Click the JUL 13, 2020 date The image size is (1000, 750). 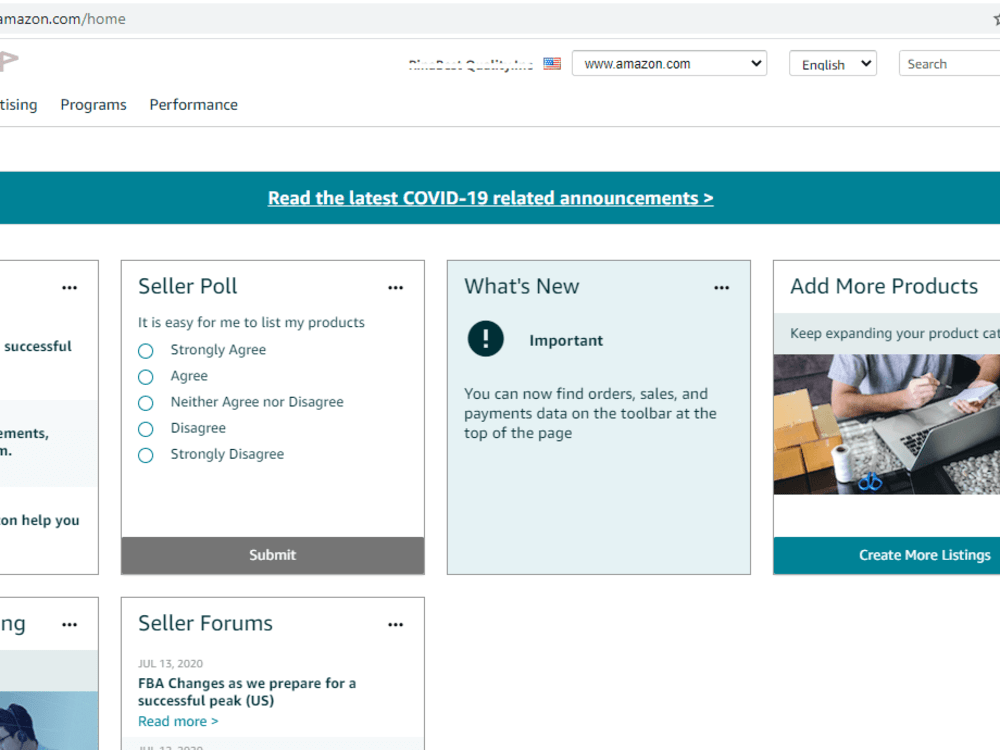[170, 663]
